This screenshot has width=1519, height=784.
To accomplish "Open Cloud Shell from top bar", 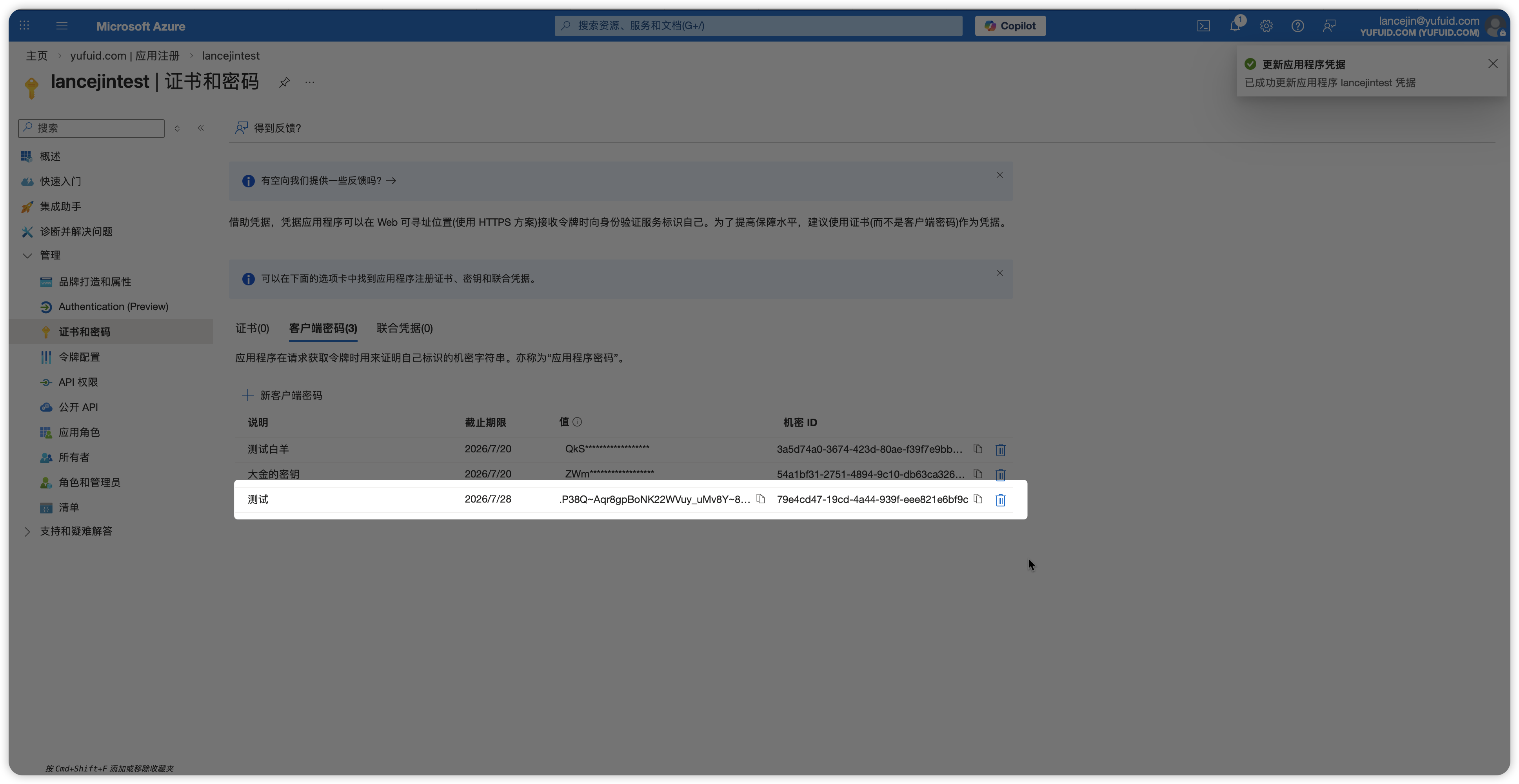I will (x=1203, y=26).
